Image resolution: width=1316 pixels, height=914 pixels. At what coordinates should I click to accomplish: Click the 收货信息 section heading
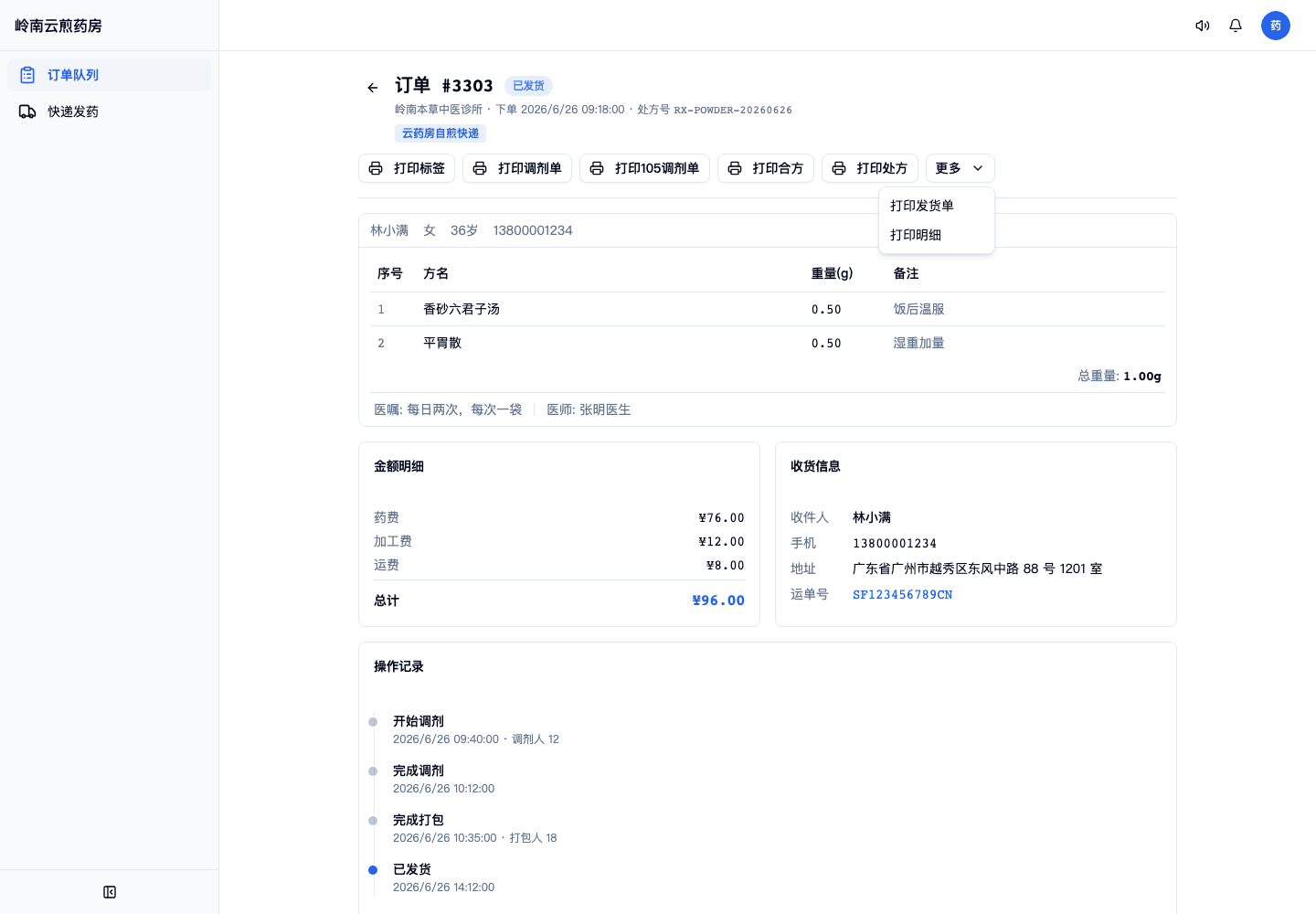(x=815, y=466)
